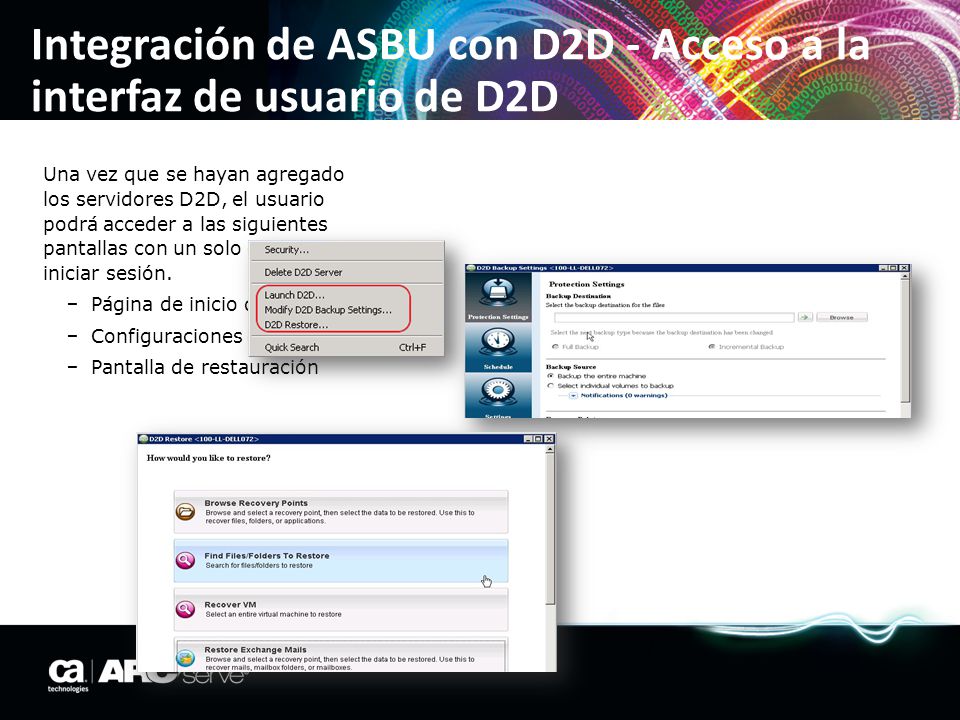Click the Restore Exchange Mails icon
960x720 pixels.
pyautogui.click(x=186, y=658)
